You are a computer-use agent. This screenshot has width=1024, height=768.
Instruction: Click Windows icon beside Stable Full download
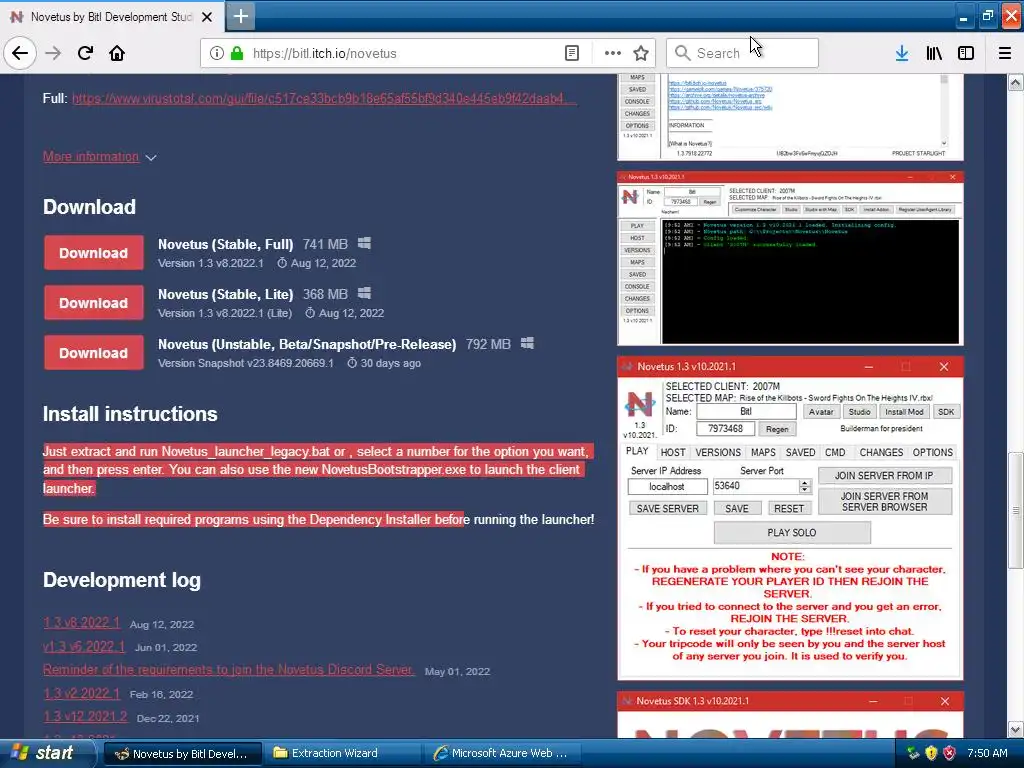tap(364, 243)
